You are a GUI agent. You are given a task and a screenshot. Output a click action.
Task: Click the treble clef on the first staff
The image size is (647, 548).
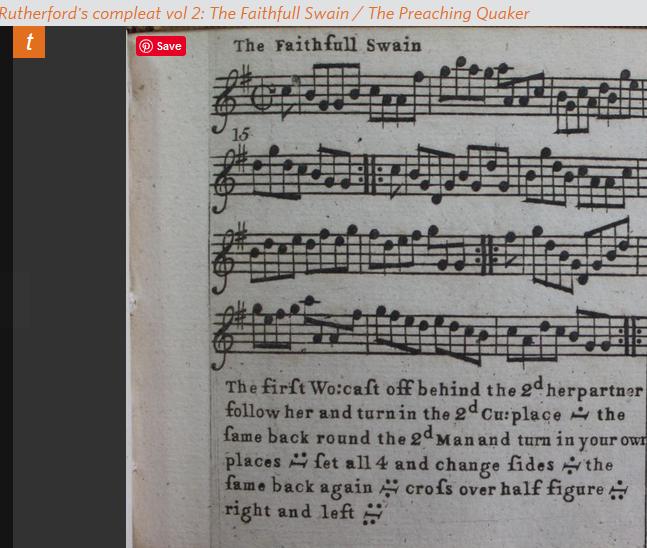[226, 101]
